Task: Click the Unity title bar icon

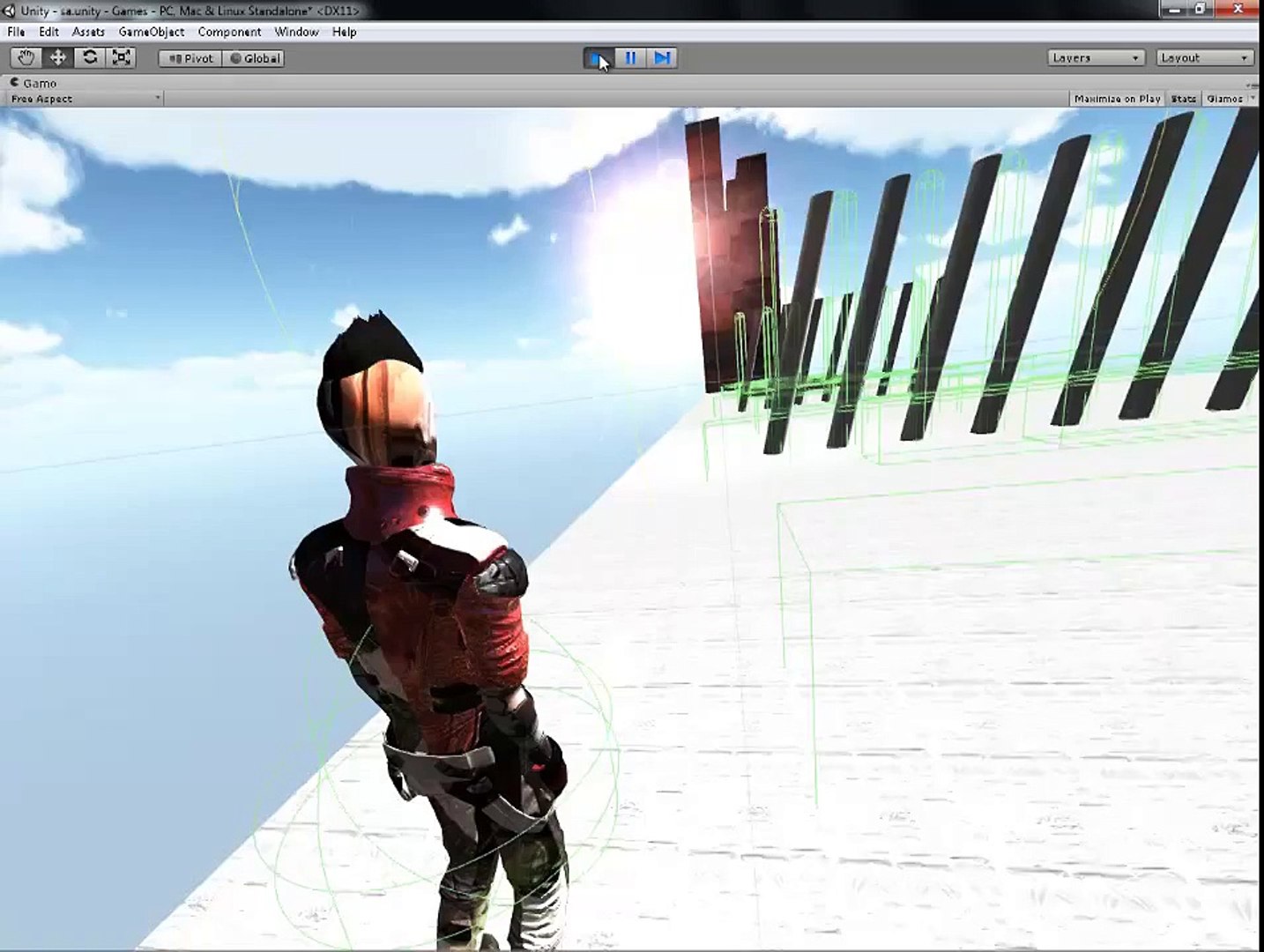Action: [x=10, y=11]
